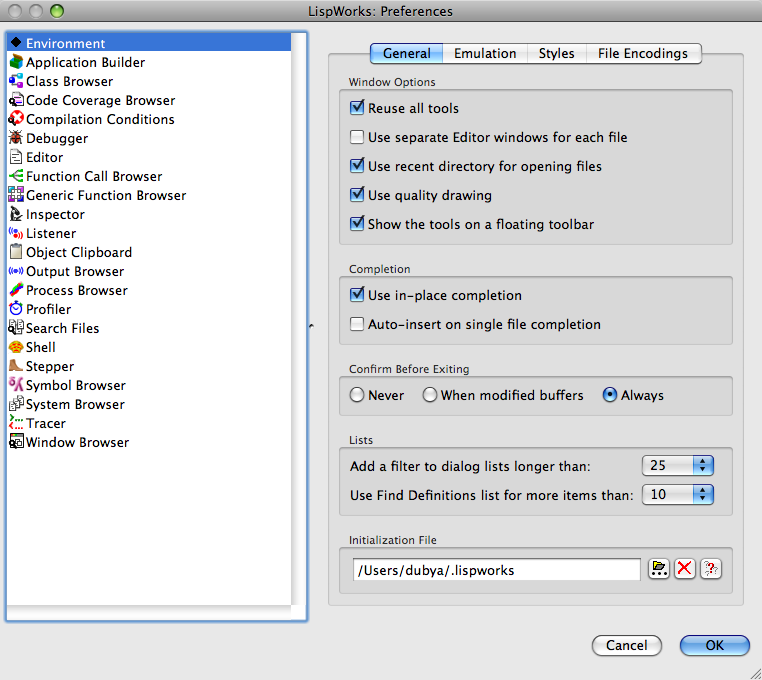The image size is (762, 680).
Task: Click the Stepper boot icon
Action: click(x=16, y=366)
